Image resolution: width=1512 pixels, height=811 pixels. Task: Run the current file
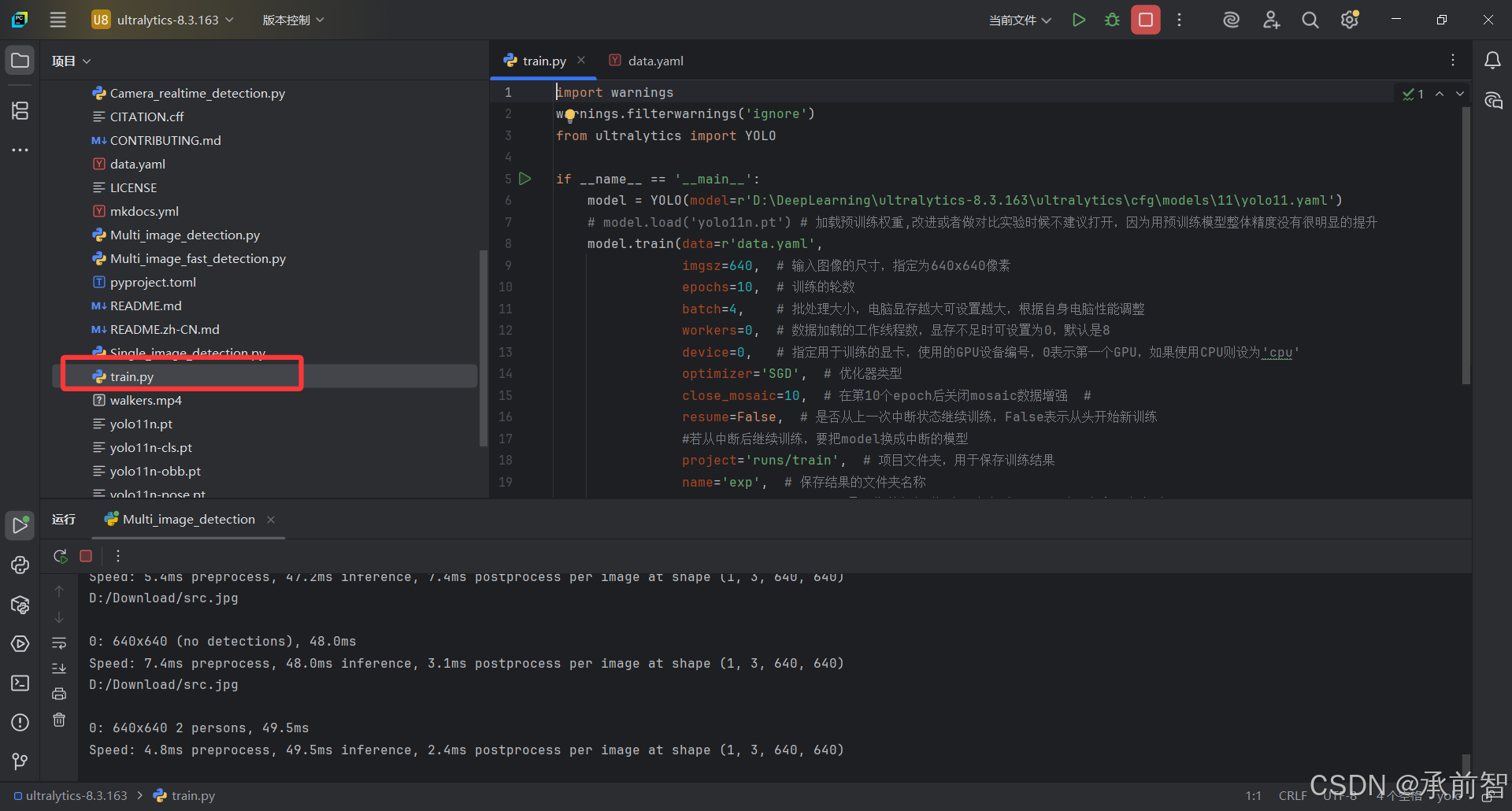pos(1079,20)
